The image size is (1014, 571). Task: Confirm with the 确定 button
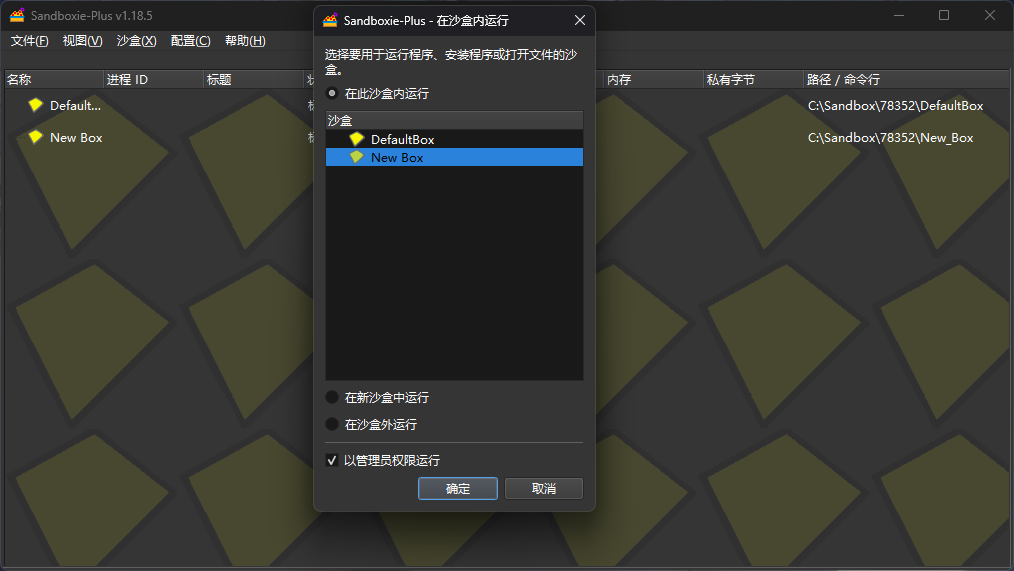458,489
